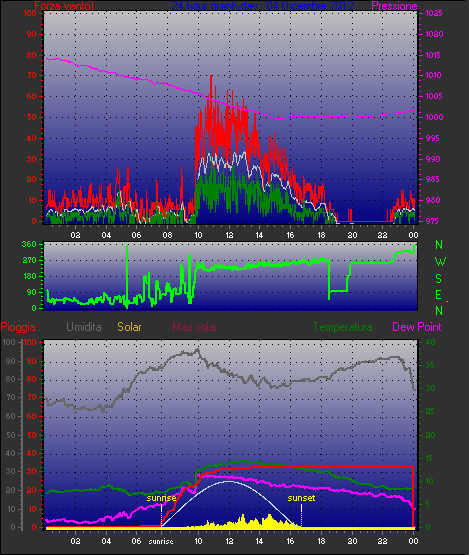Click the top 'N' compass letter beside 360
Screen dimensions: 469x555
coord(439,245)
